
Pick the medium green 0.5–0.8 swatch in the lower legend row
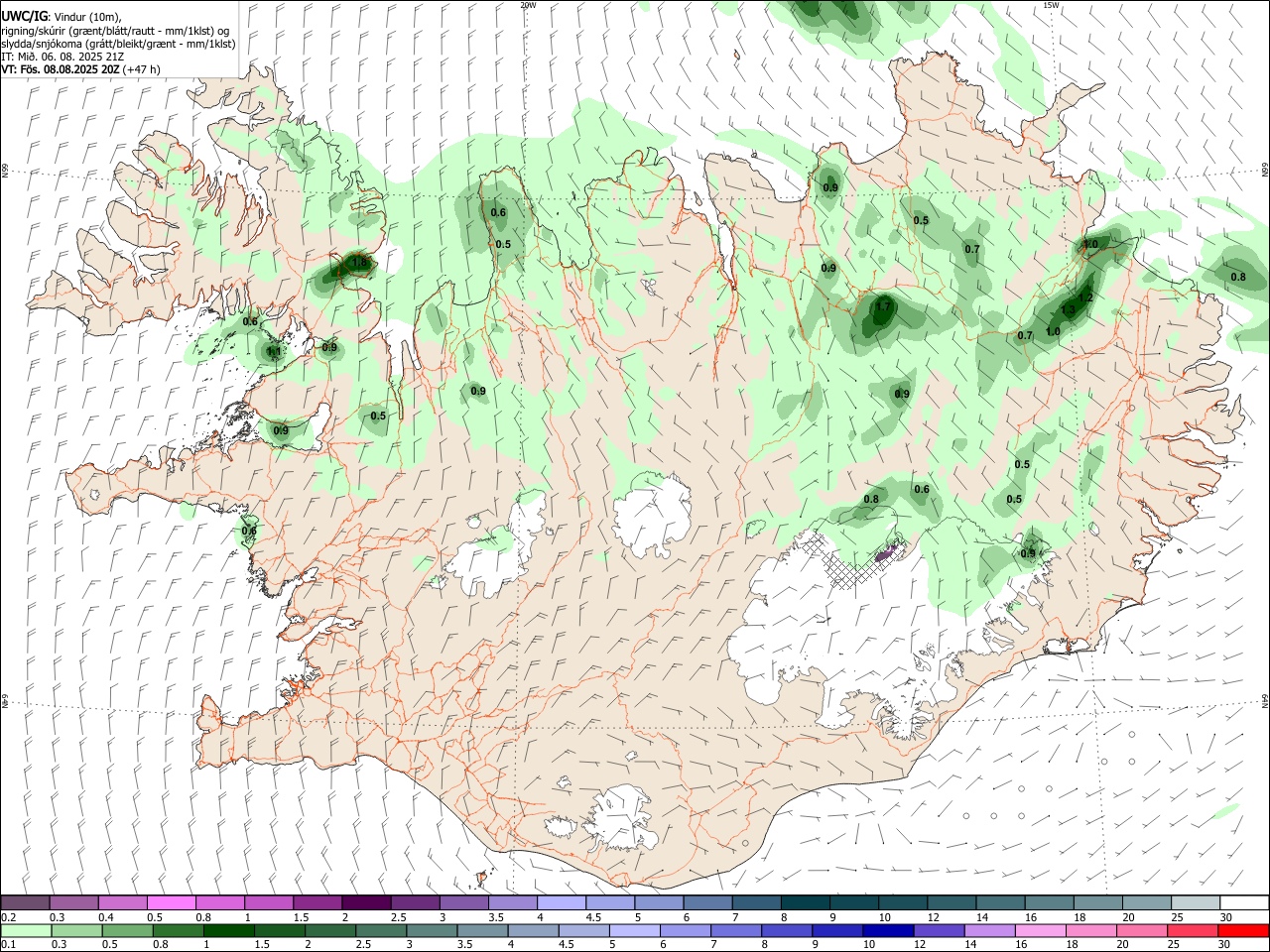click(127, 930)
